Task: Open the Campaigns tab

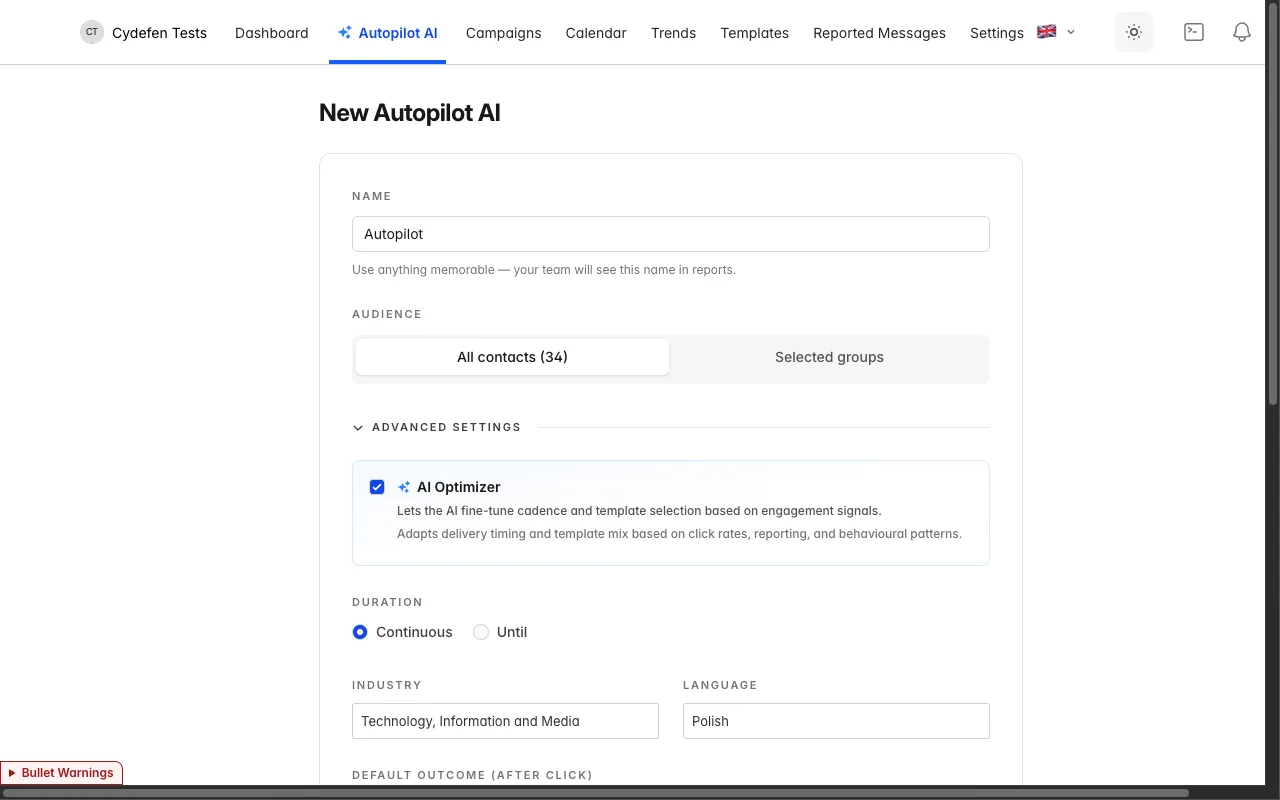Action: pyautogui.click(x=503, y=33)
